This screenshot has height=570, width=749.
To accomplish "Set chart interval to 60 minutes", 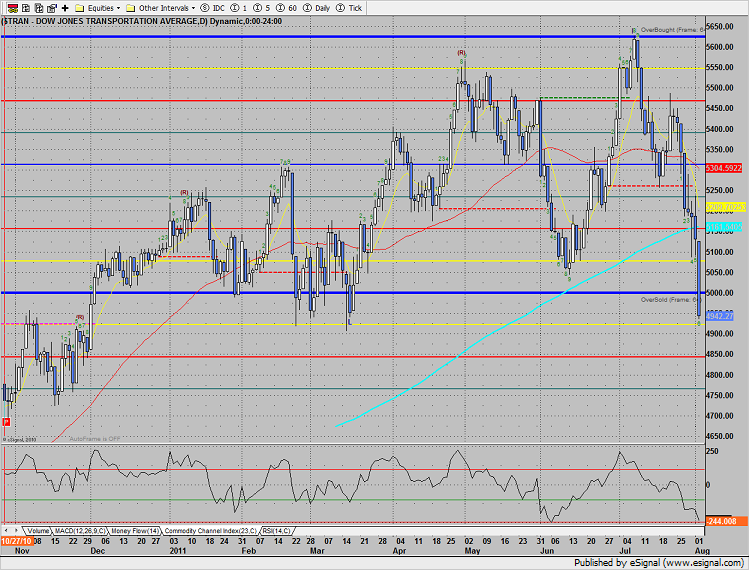I will [x=287, y=8].
